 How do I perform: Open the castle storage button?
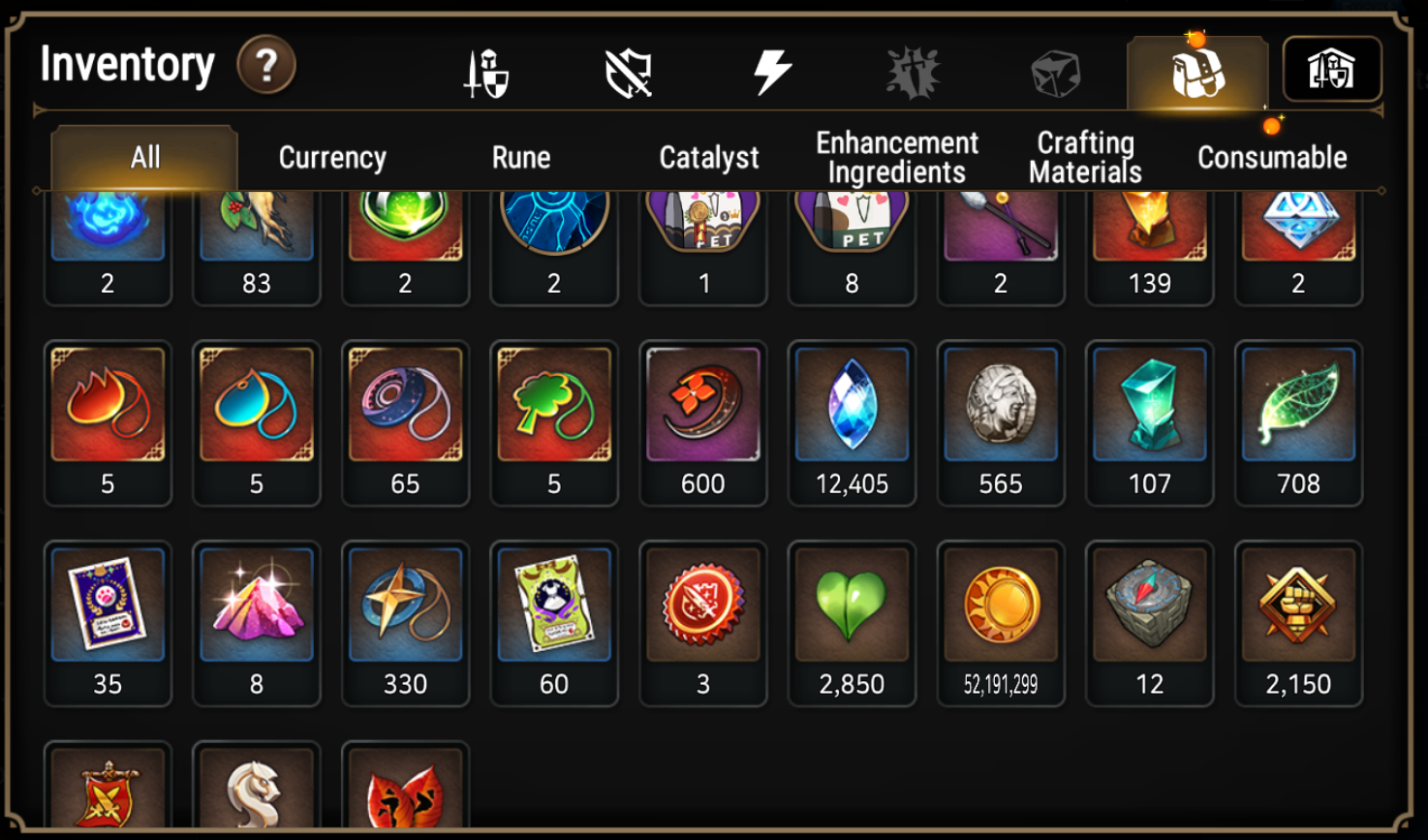tap(1332, 69)
